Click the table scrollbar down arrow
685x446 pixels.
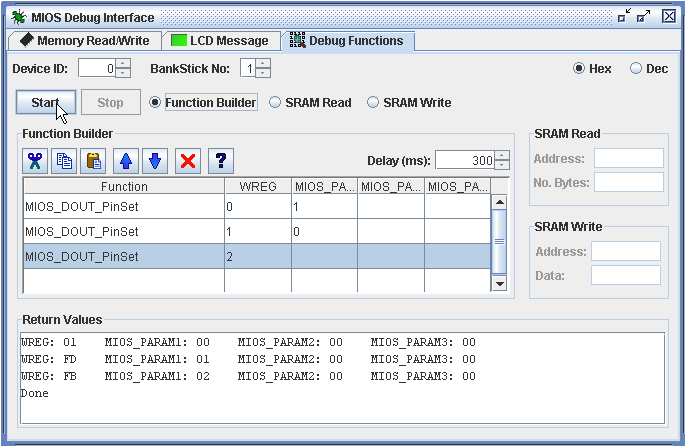499,284
